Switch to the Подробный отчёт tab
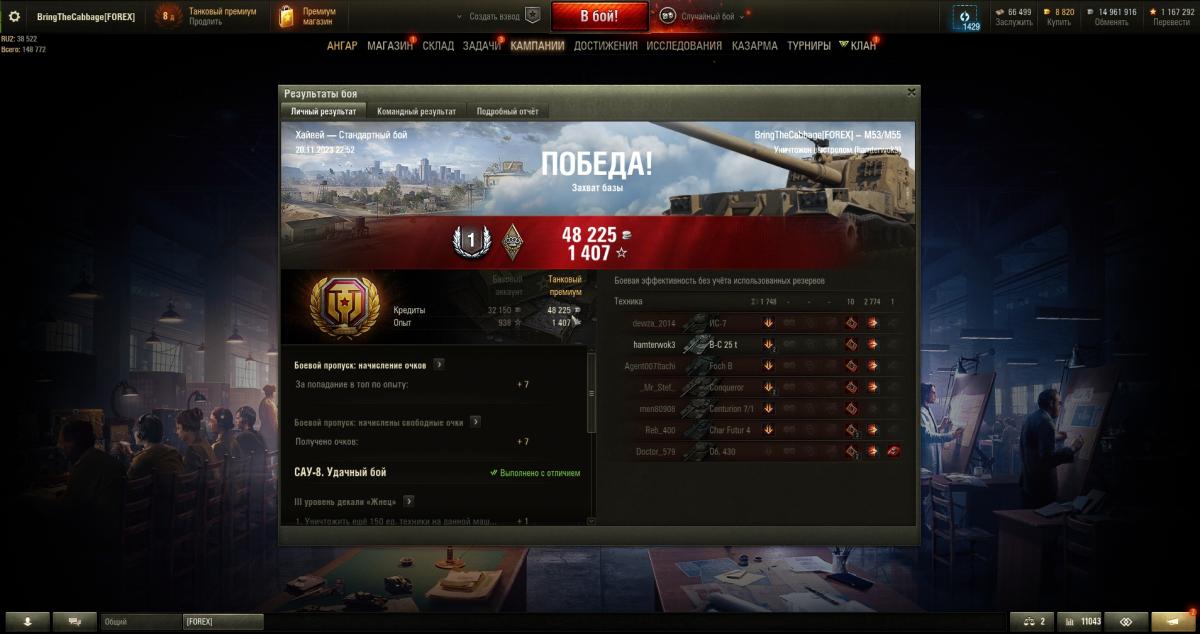 [508, 111]
